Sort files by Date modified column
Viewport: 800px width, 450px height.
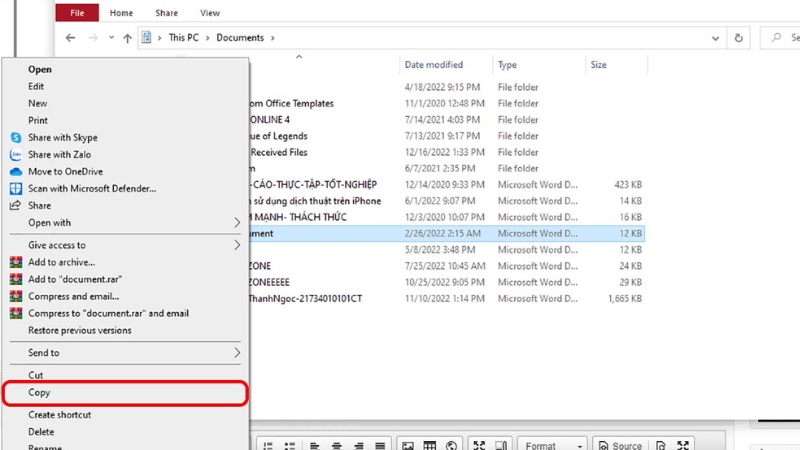pos(433,65)
